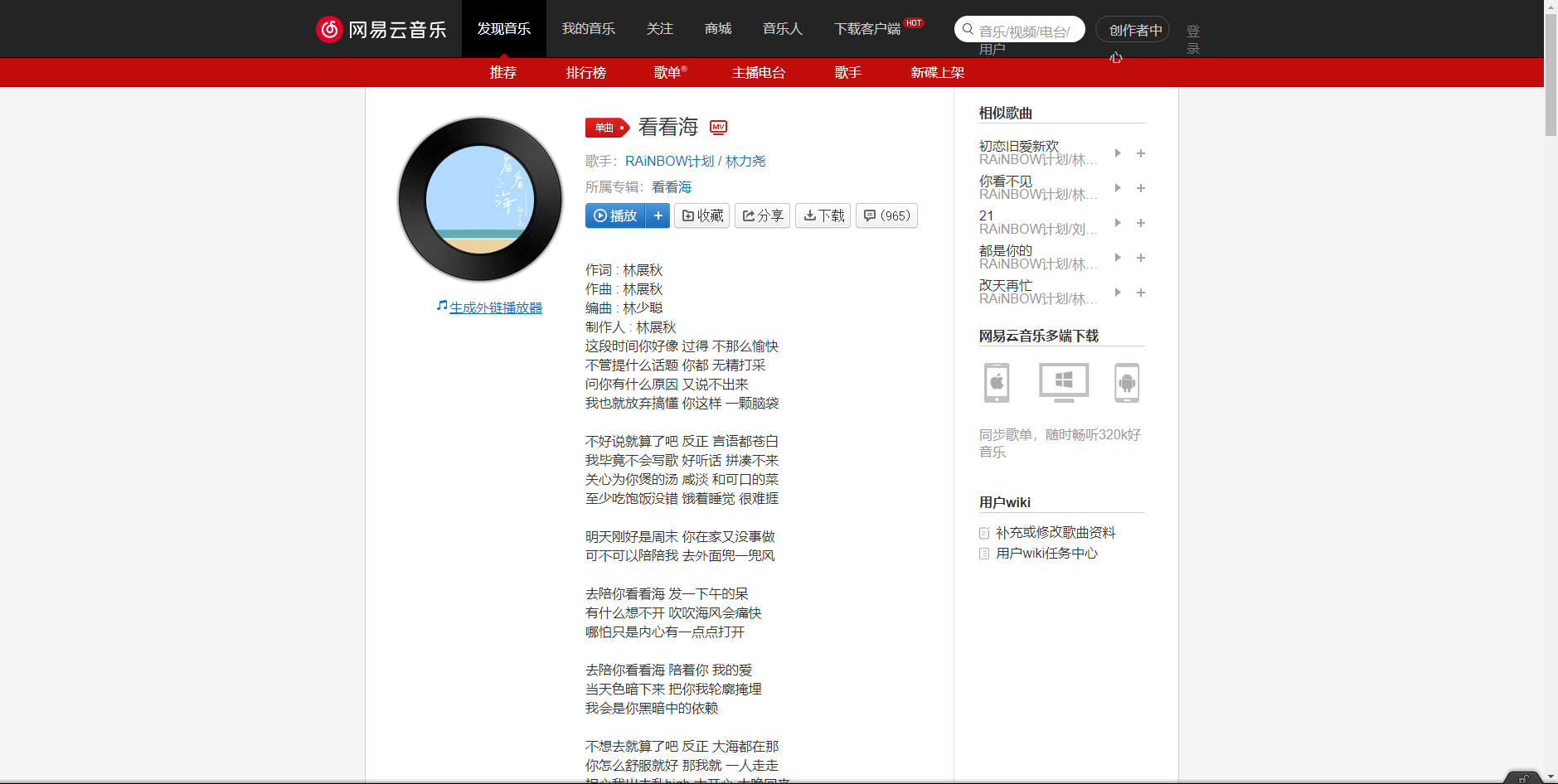Share the song via 分享 icon

tap(761, 215)
